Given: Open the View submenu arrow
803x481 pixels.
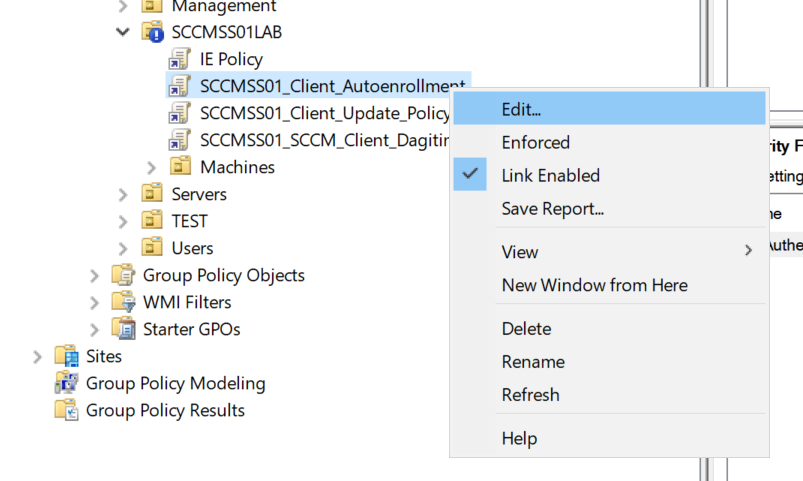Looking at the screenshot, I should click(749, 250).
